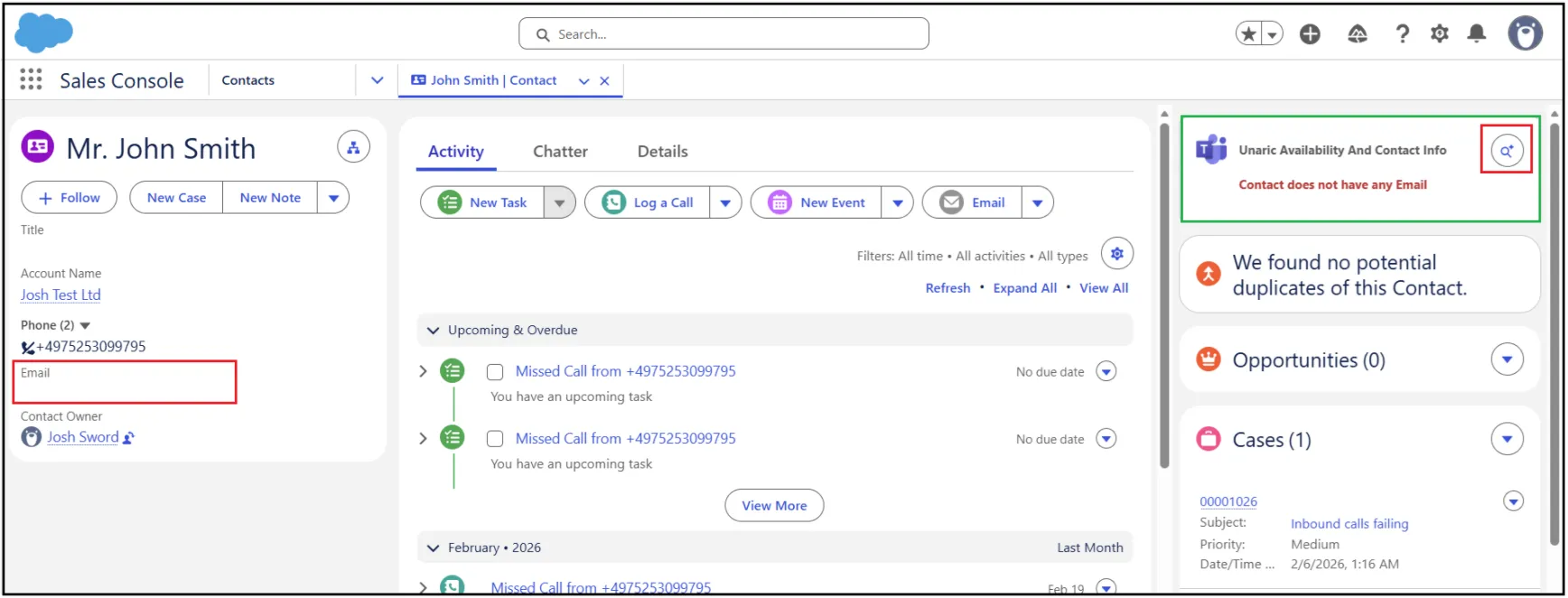Screen dimensions: 1568x598
Task: Open the Cases card dropdown
Action: [1507, 440]
